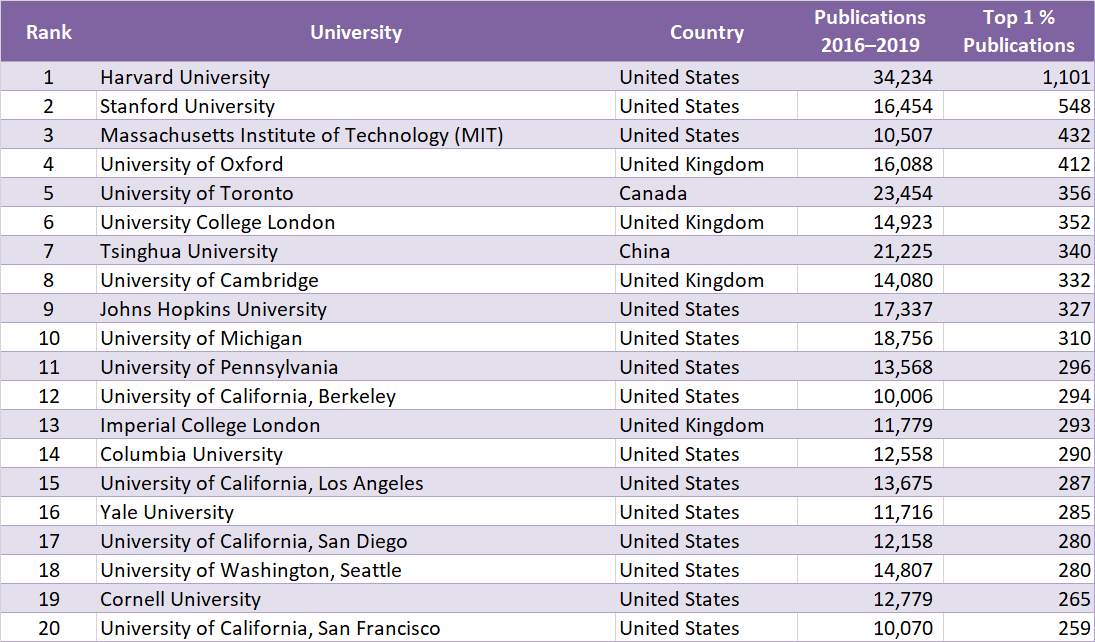Select the Publications 2016–2019 header
The height and width of the screenshot is (642, 1095).
click(870, 31)
